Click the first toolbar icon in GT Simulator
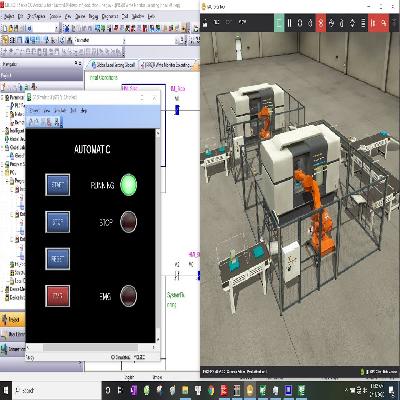 point(31,122)
